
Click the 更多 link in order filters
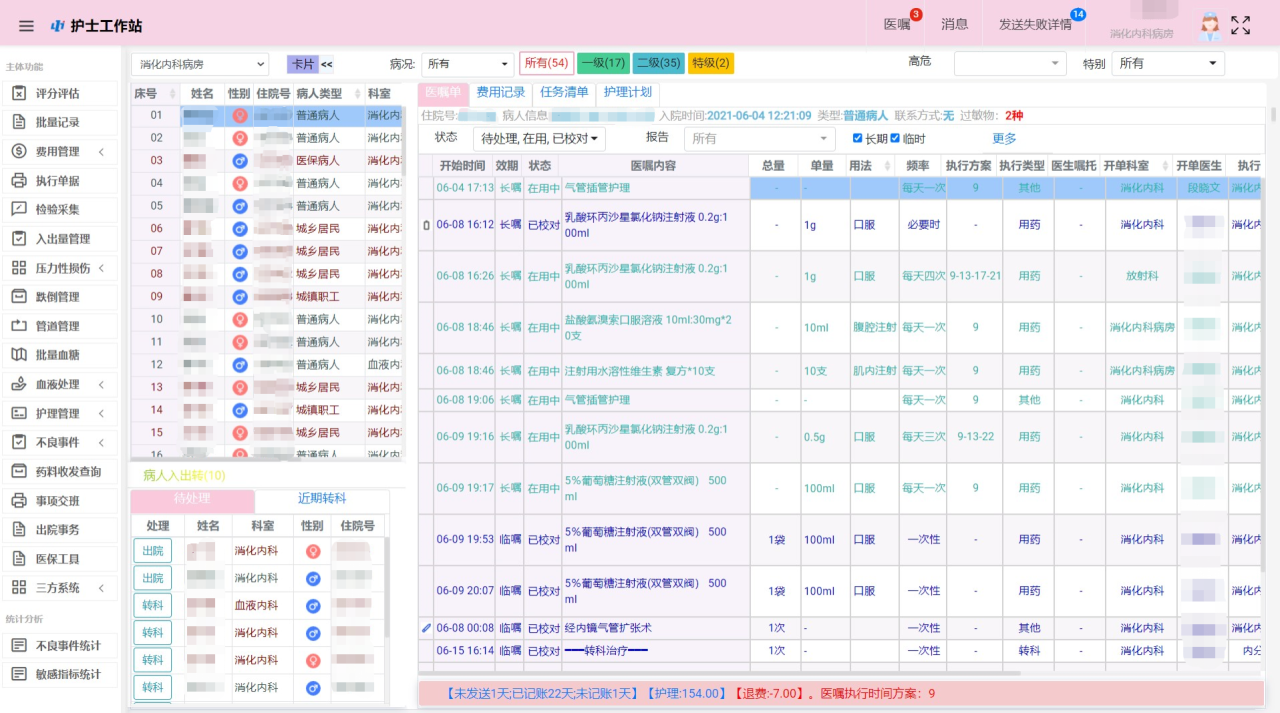1004,138
